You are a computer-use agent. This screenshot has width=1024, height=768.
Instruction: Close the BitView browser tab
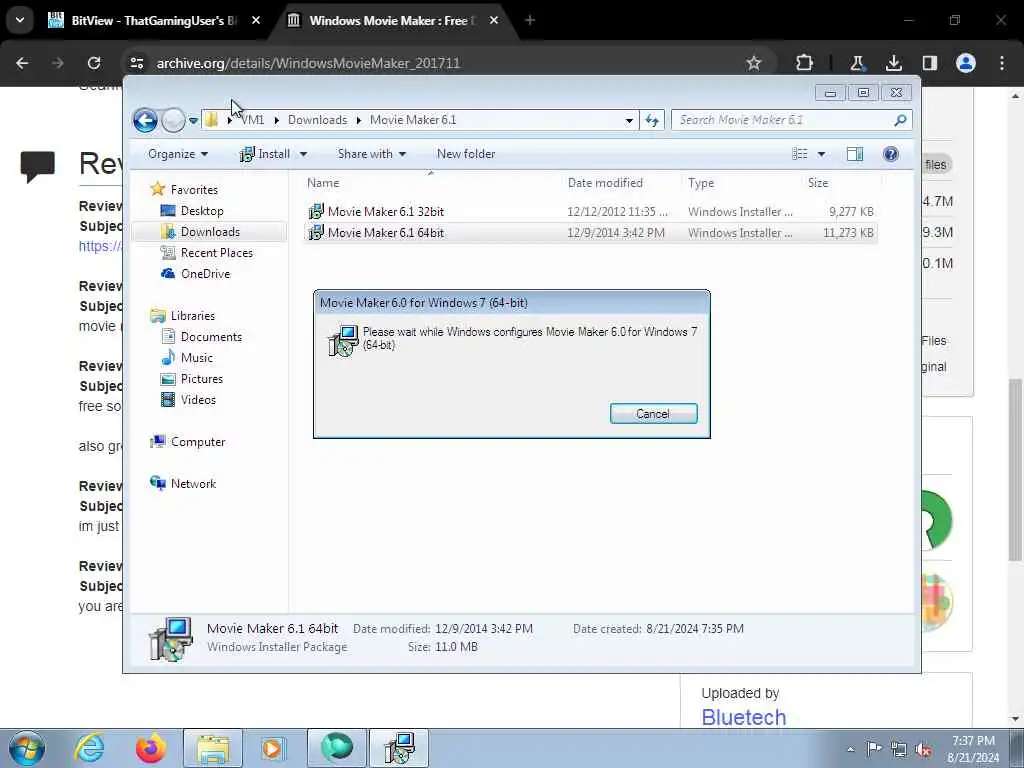click(256, 20)
